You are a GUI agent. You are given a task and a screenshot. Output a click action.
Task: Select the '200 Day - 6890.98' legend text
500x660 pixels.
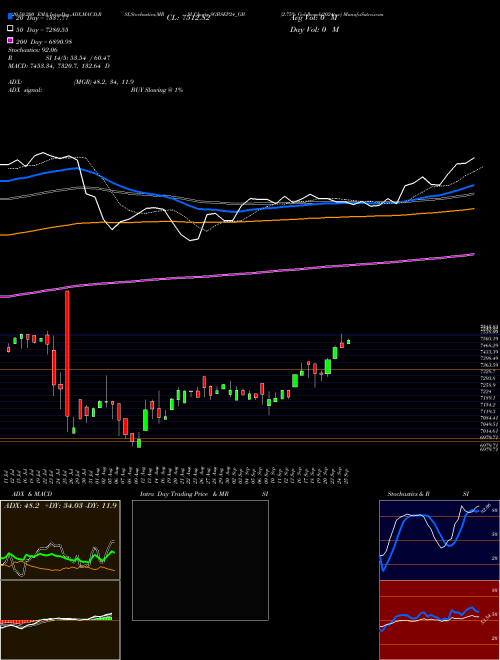pyautogui.click(x=44, y=42)
